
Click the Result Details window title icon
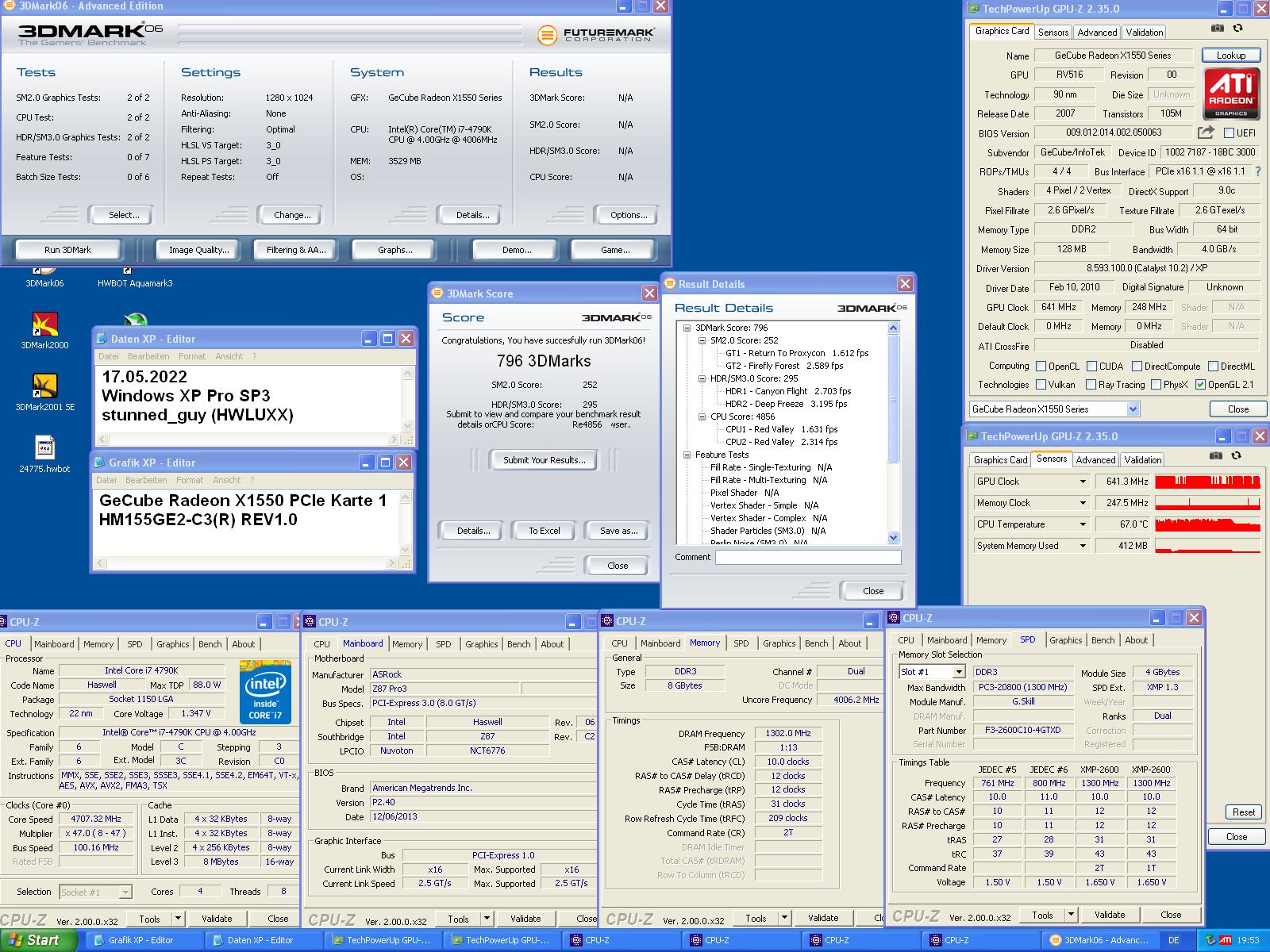tap(670, 284)
